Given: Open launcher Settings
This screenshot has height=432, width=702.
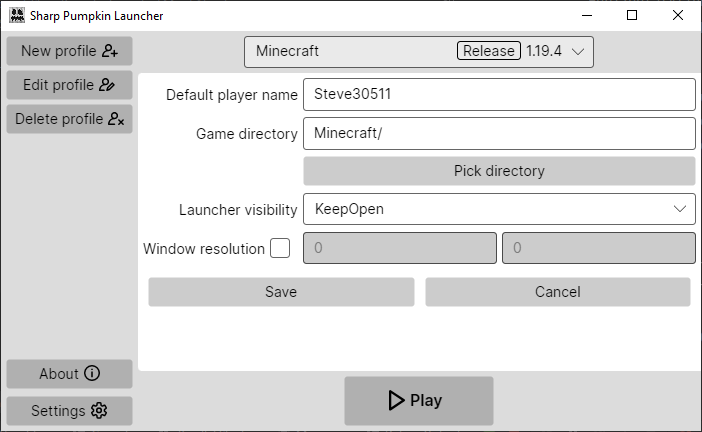Looking at the screenshot, I should pyautogui.click(x=69, y=411).
